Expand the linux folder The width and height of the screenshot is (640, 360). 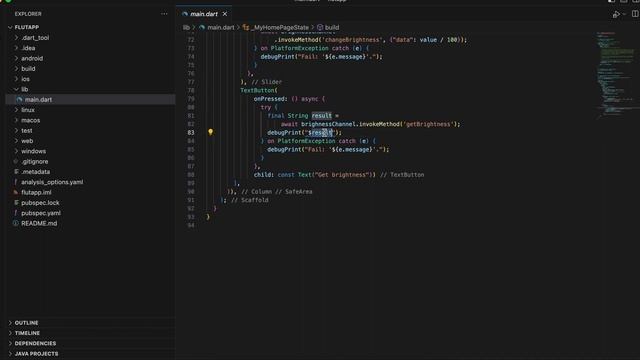click(x=28, y=110)
